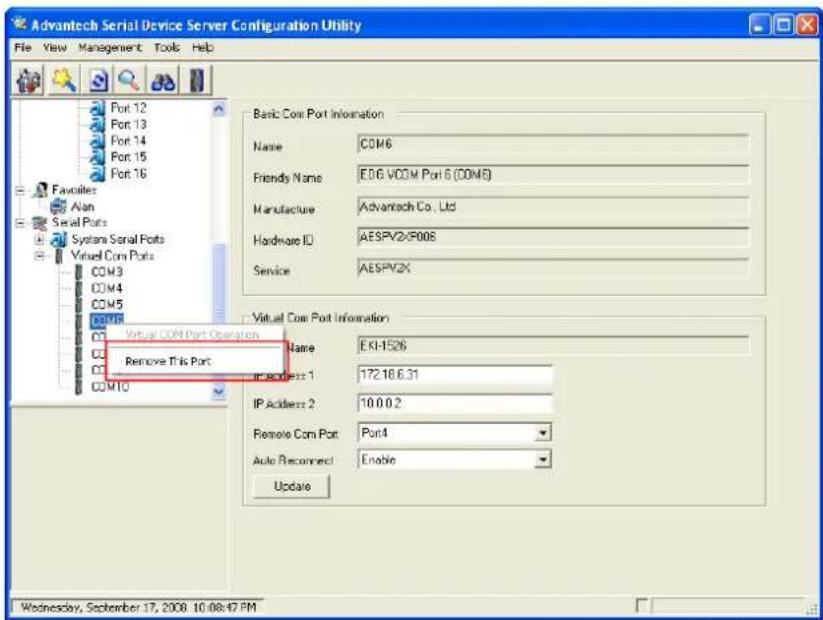Click the Hardware ID field
The width and height of the screenshot is (823, 620).
(x=553, y=237)
